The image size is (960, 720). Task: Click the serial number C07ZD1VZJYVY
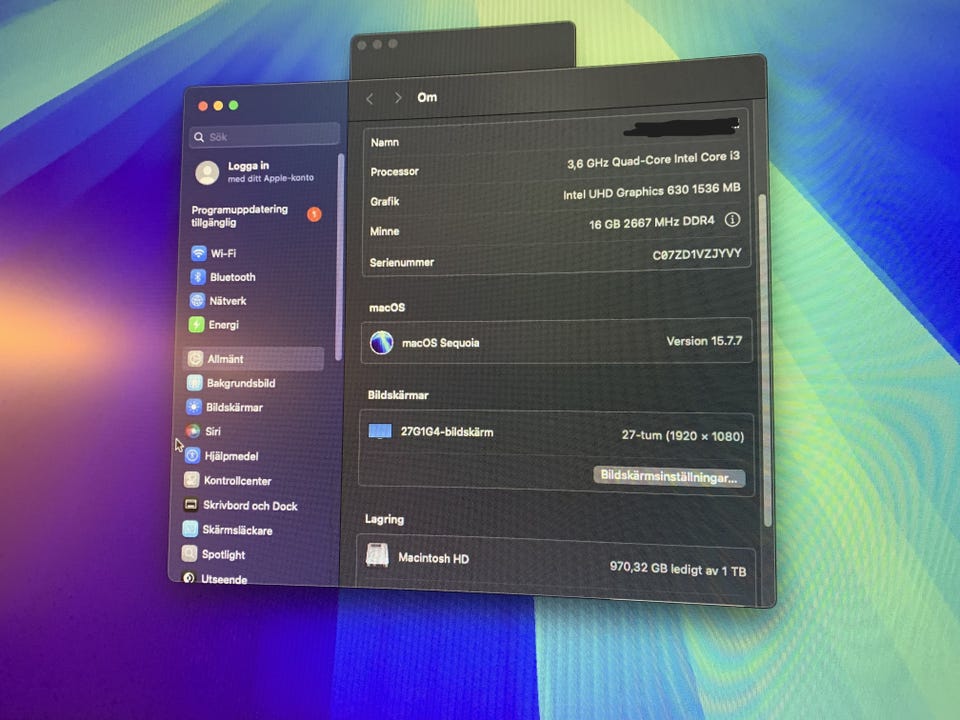pos(697,254)
